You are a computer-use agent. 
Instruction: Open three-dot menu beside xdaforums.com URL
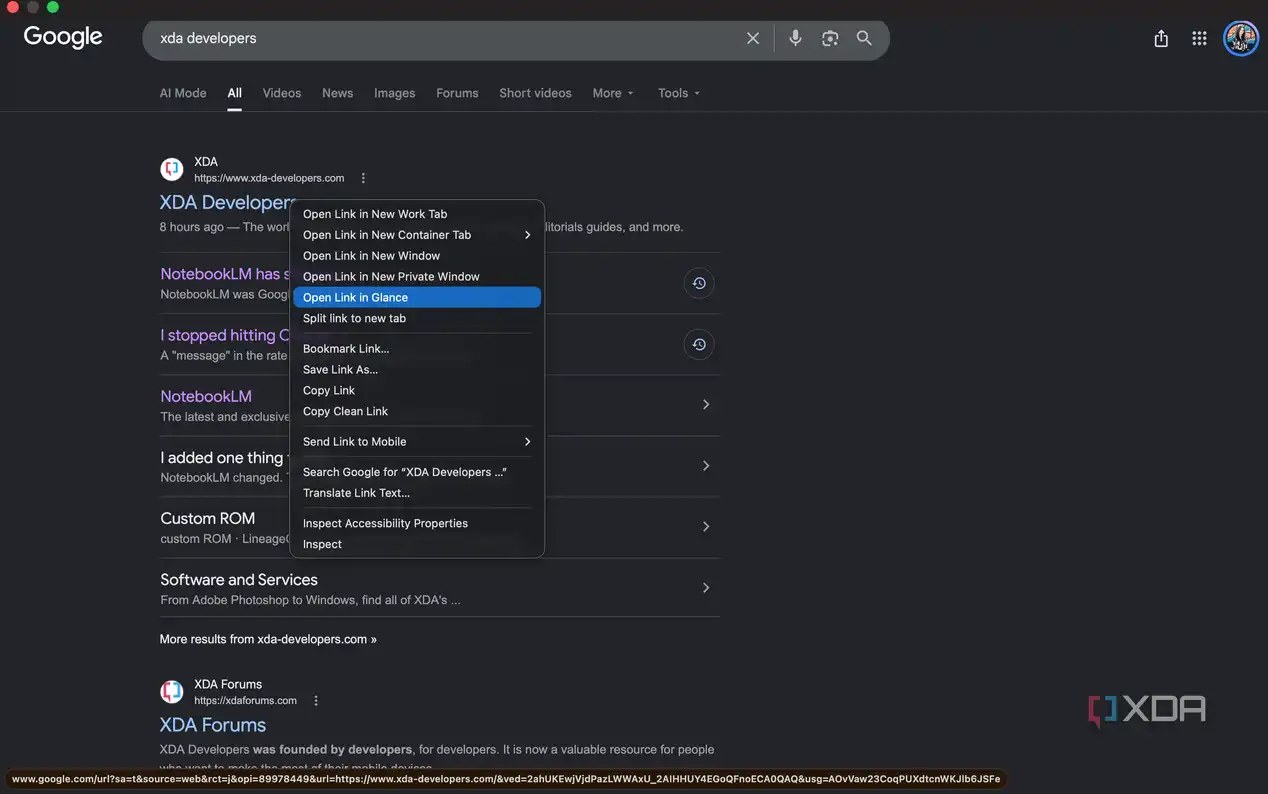coord(316,701)
